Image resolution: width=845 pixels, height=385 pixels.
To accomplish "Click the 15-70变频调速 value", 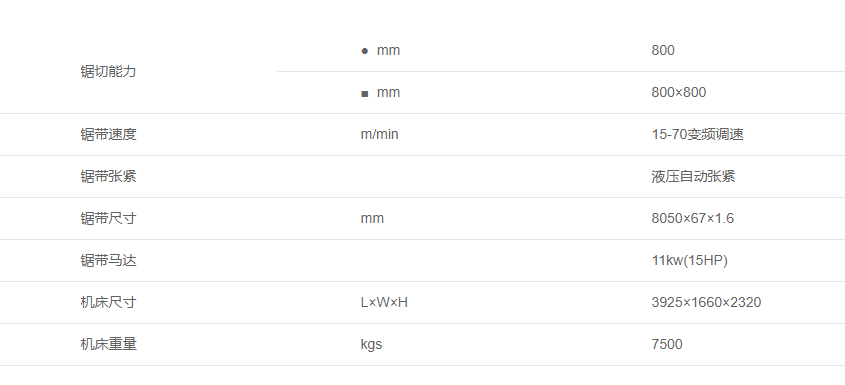I will 697,134.
